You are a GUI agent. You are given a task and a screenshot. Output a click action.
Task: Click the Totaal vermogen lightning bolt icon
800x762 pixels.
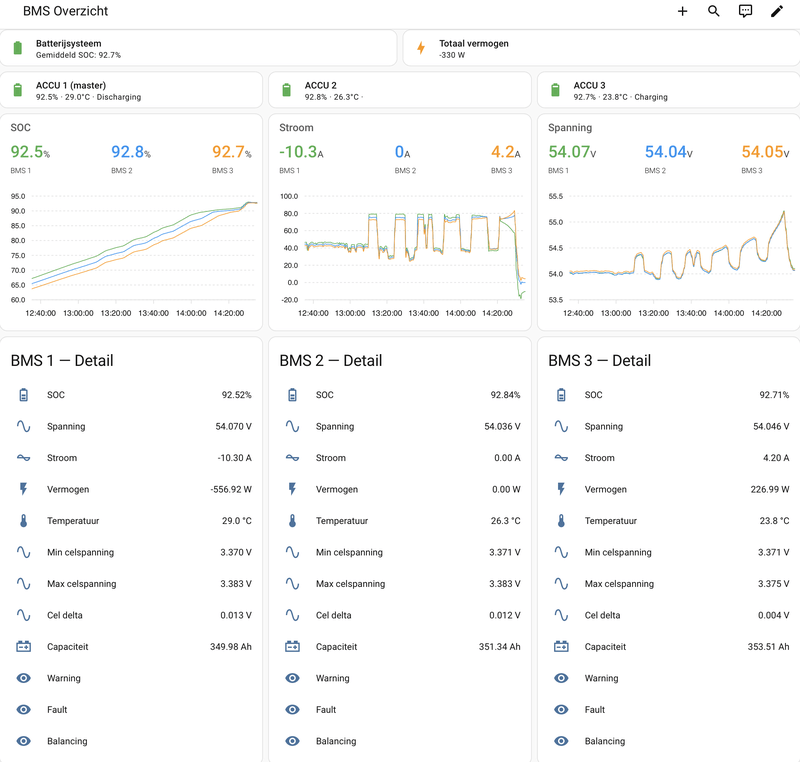coord(421,48)
